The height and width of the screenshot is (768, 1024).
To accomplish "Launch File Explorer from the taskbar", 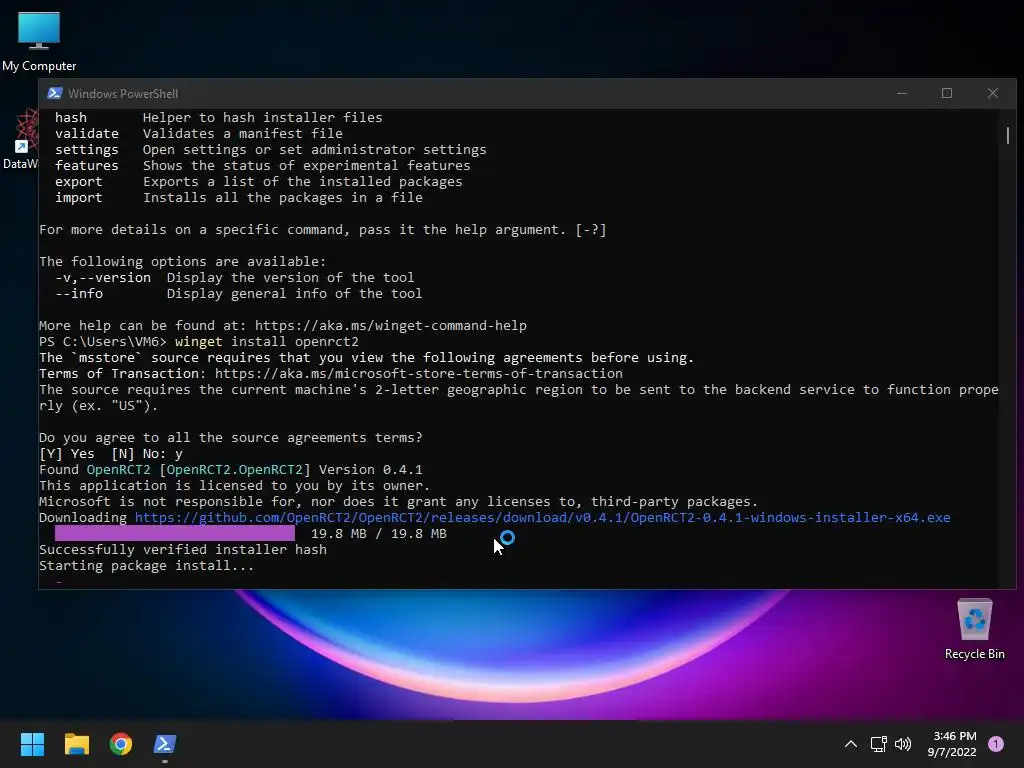I will [76, 744].
